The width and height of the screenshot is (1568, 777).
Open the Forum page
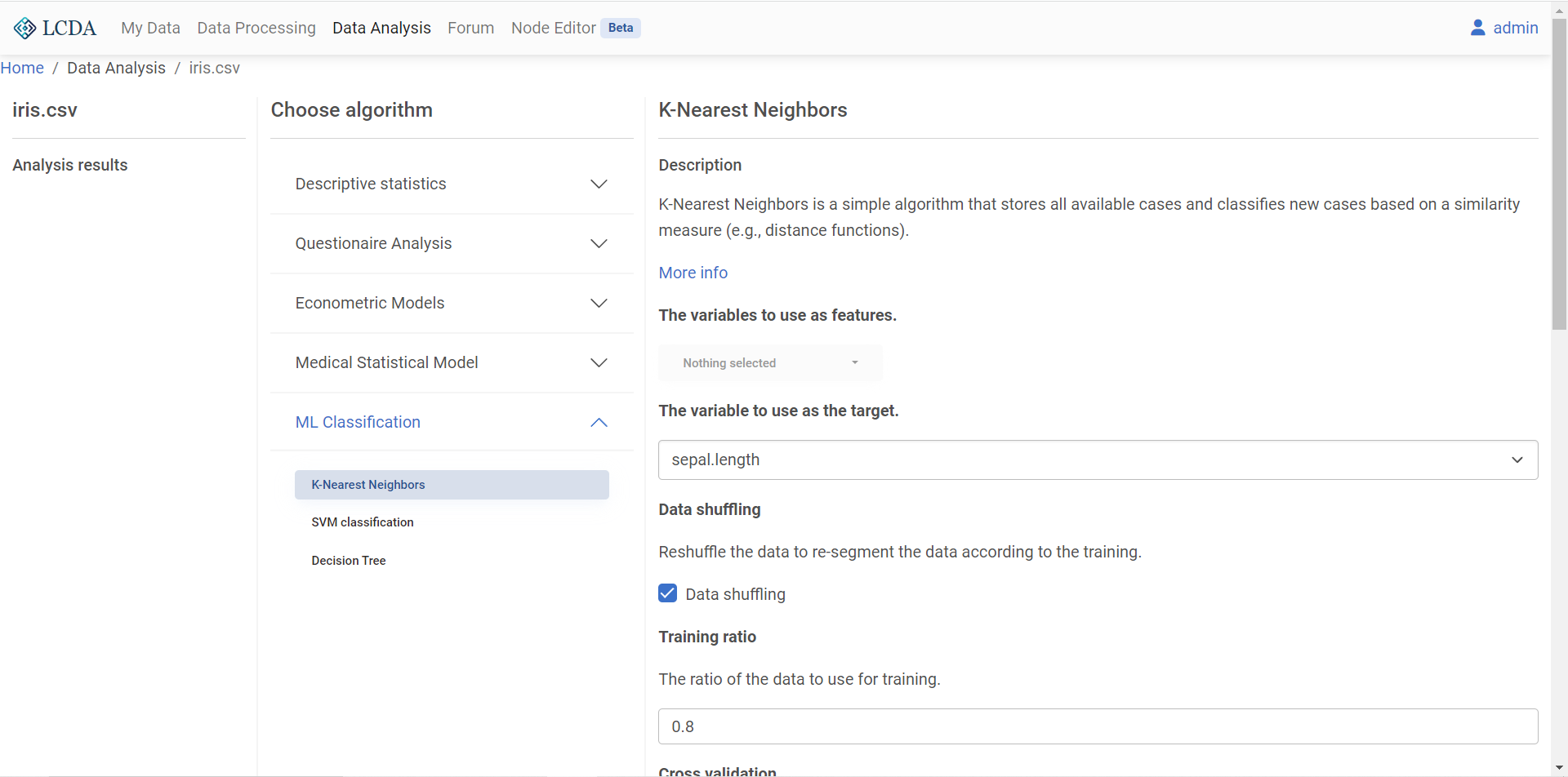click(470, 28)
